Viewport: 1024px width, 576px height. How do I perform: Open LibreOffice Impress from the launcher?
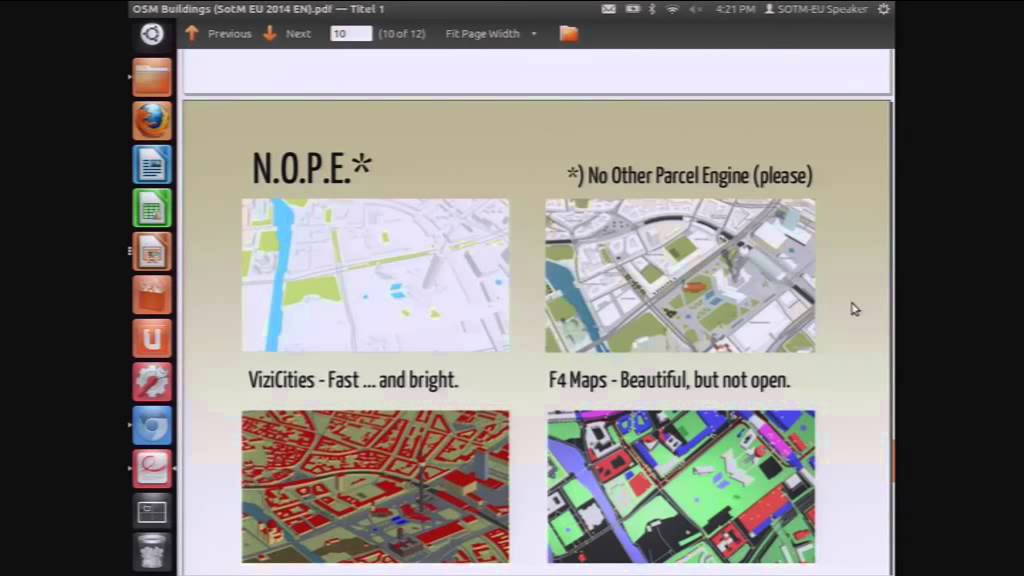(152, 251)
